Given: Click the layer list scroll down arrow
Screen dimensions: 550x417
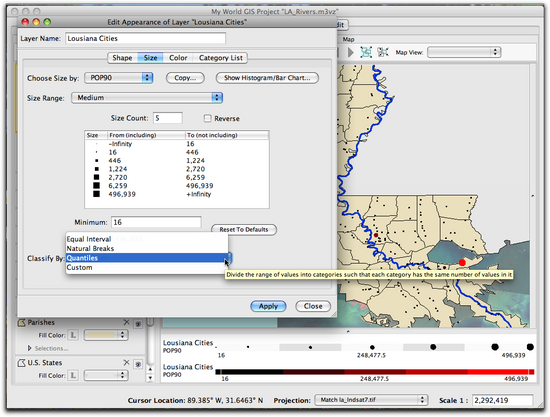Looking at the screenshot, I should 150,378.
